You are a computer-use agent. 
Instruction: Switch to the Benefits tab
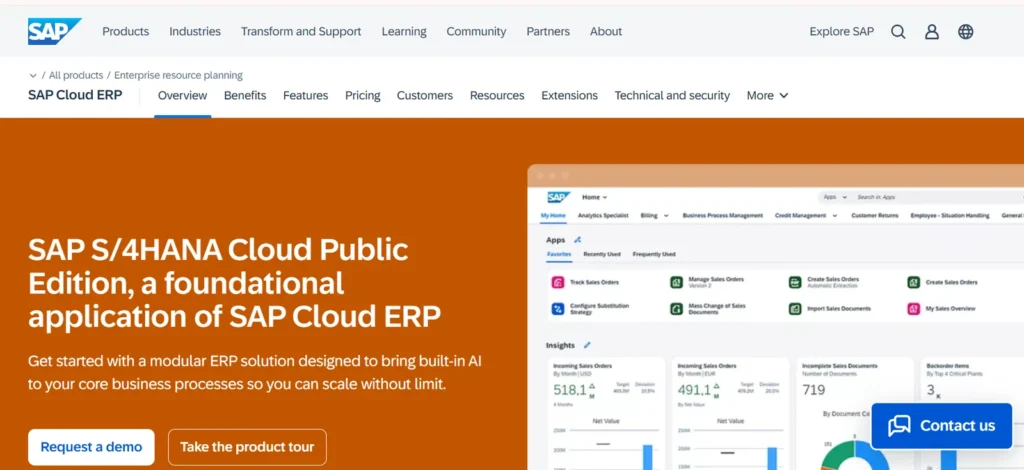coord(245,95)
